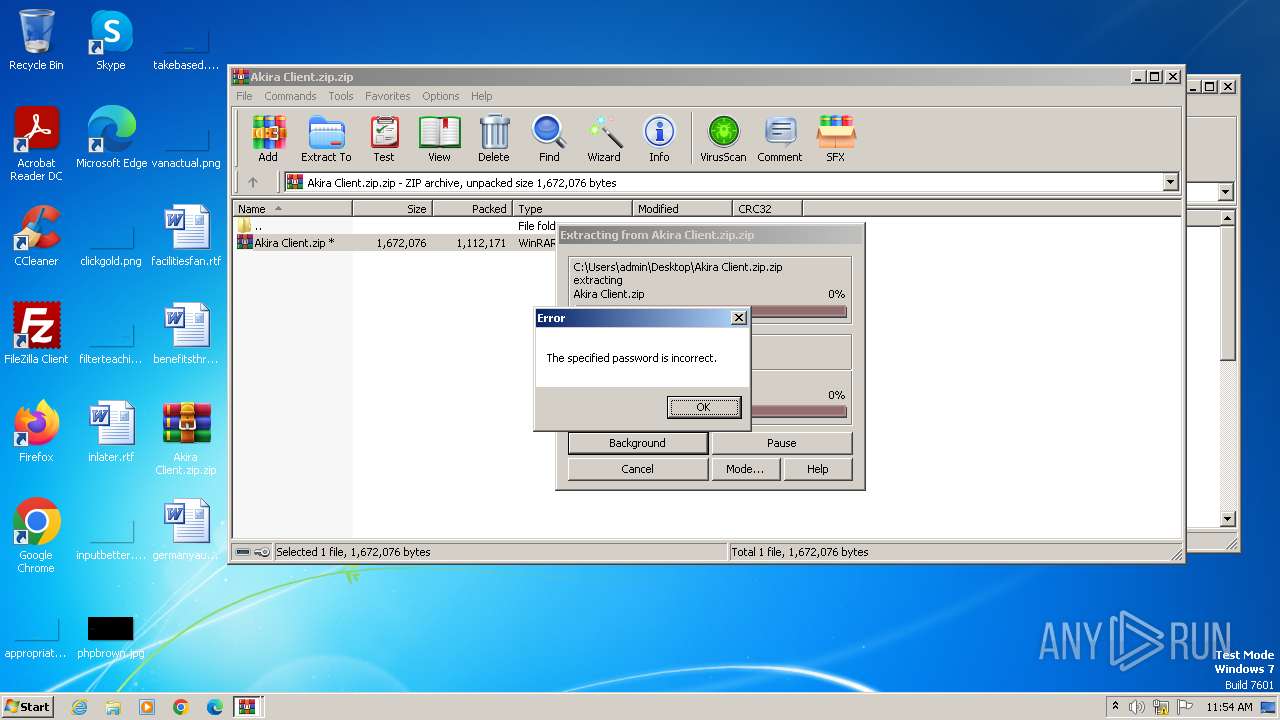Select the parent folder '..' row
This screenshot has height=720, width=1280.
pyautogui.click(x=395, y=226)
